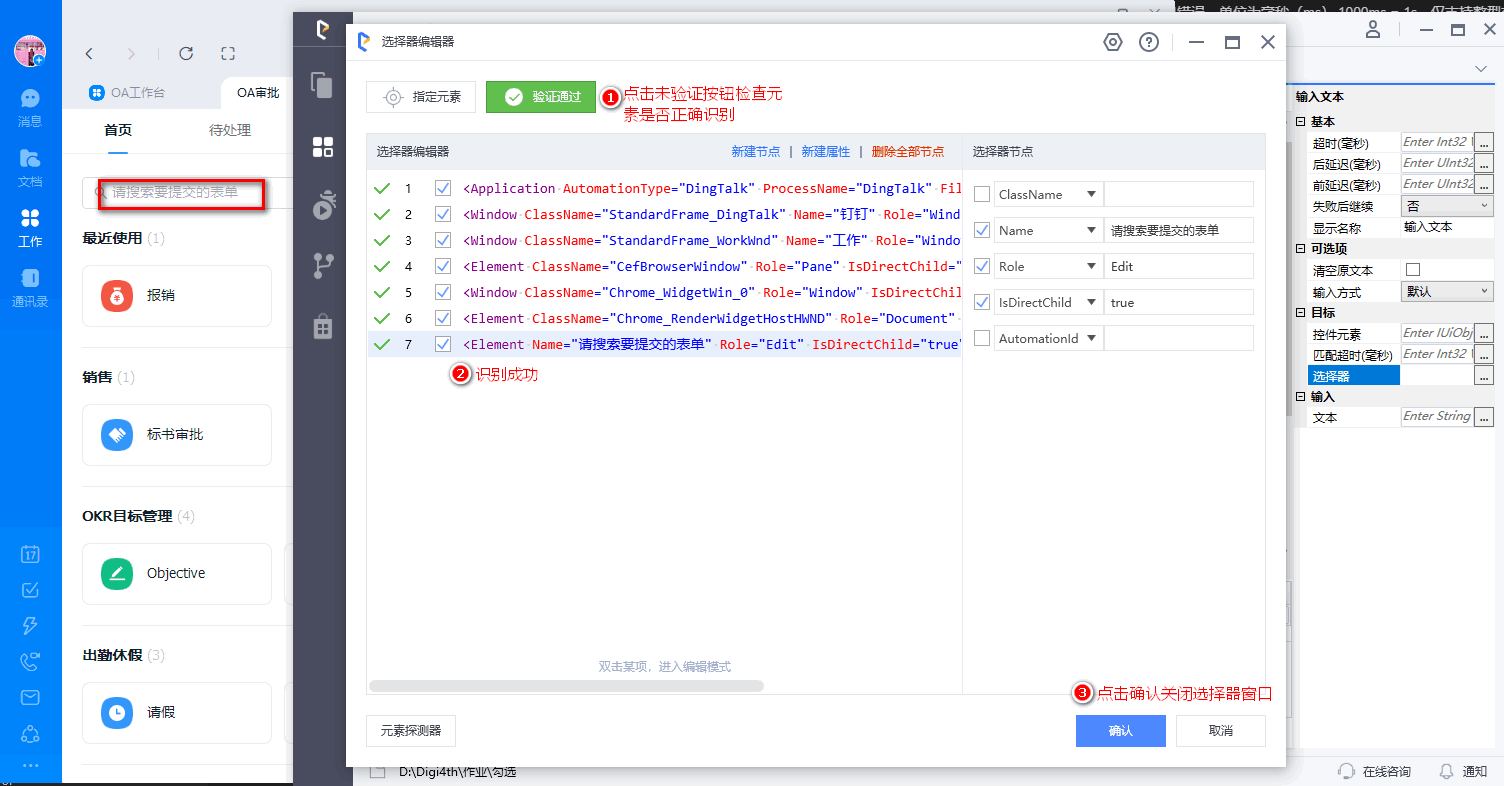The width and height of the screenshot is (1504, 786).
Task: Open the debug run icon in dark sidebar
Action: click(322, 205)
